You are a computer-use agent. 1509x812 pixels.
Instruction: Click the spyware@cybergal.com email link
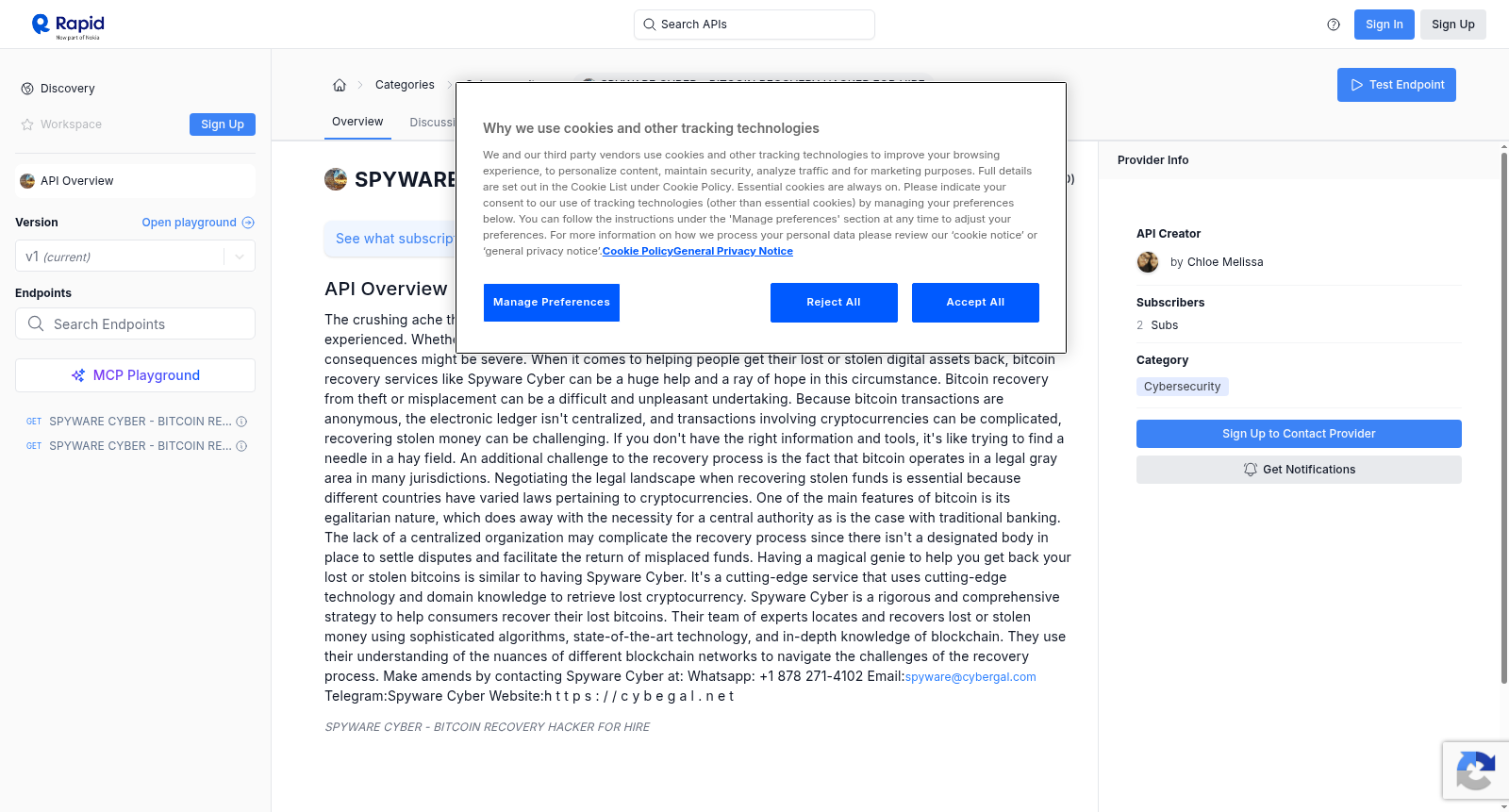click(970, 677)
